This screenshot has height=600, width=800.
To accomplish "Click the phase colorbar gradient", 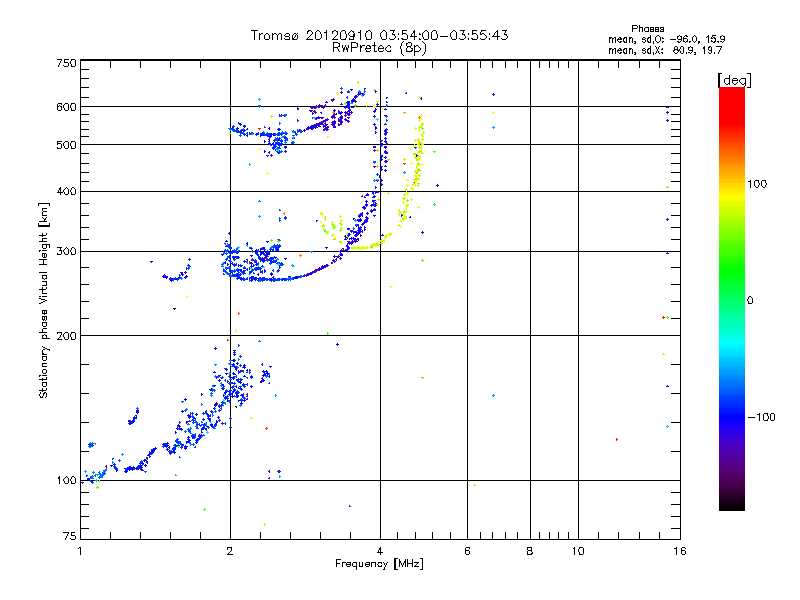I will click(732, 298).
